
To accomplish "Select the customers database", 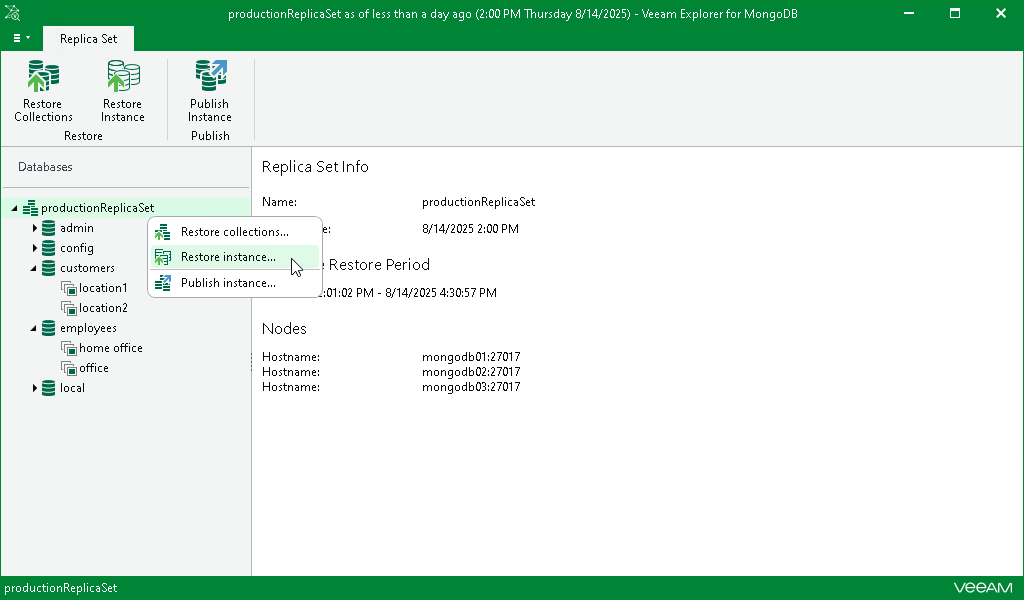I will (x=87, y=268).
